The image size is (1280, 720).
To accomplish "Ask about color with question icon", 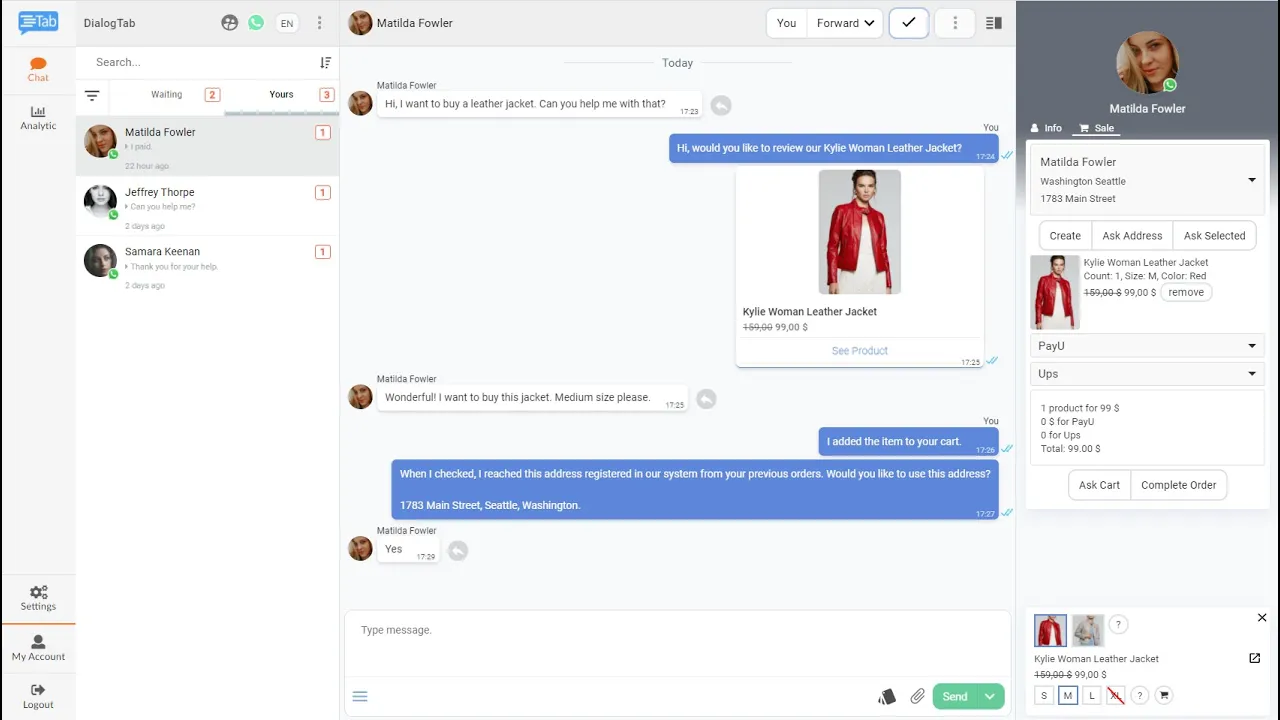I will pyautogui.click(x=1118, y=625).
